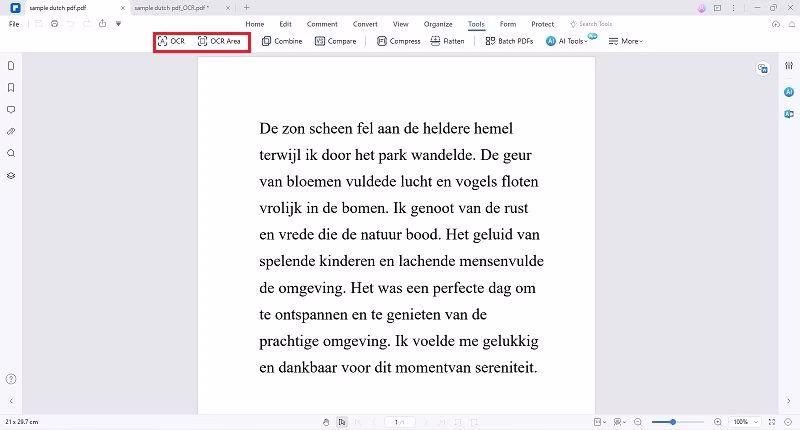This screenshot has height=430, width=800.
Task: Share the document via share icon
Action: (103, 23)
